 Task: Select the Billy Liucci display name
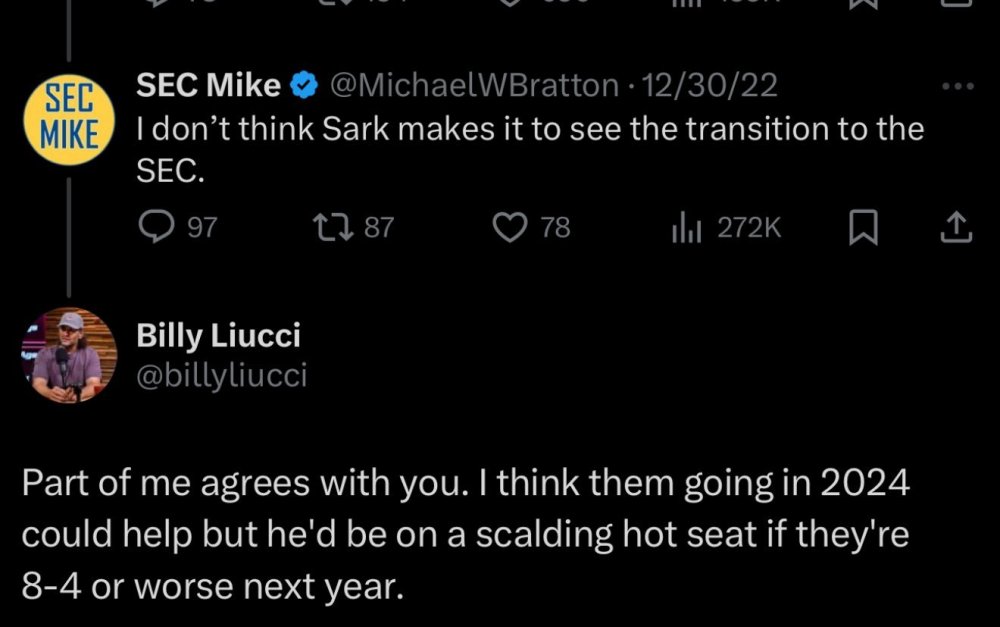point(218,336)
